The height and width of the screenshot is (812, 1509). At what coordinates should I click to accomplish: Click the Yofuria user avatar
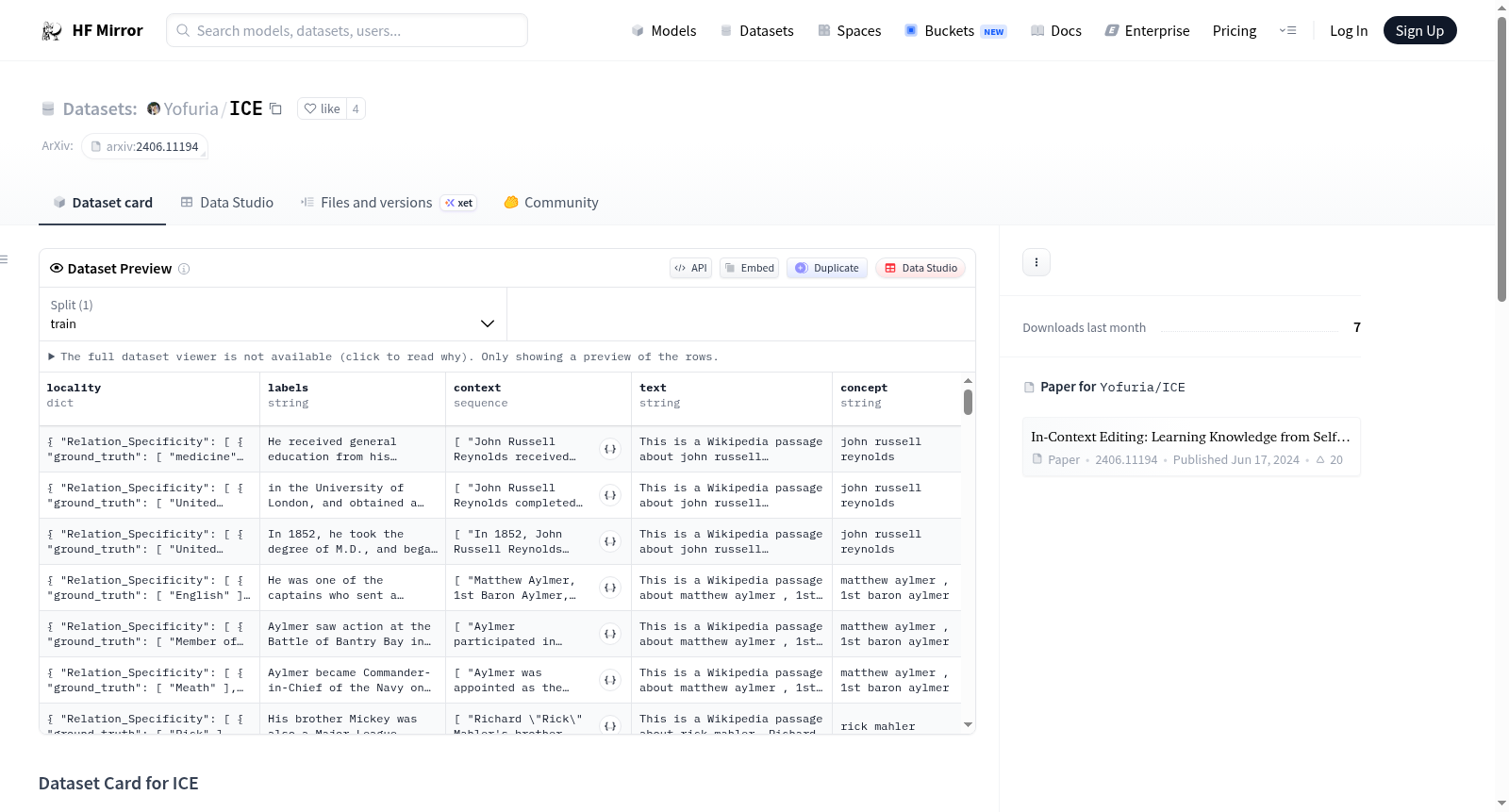pyautogui.click(x=154, y=108)
